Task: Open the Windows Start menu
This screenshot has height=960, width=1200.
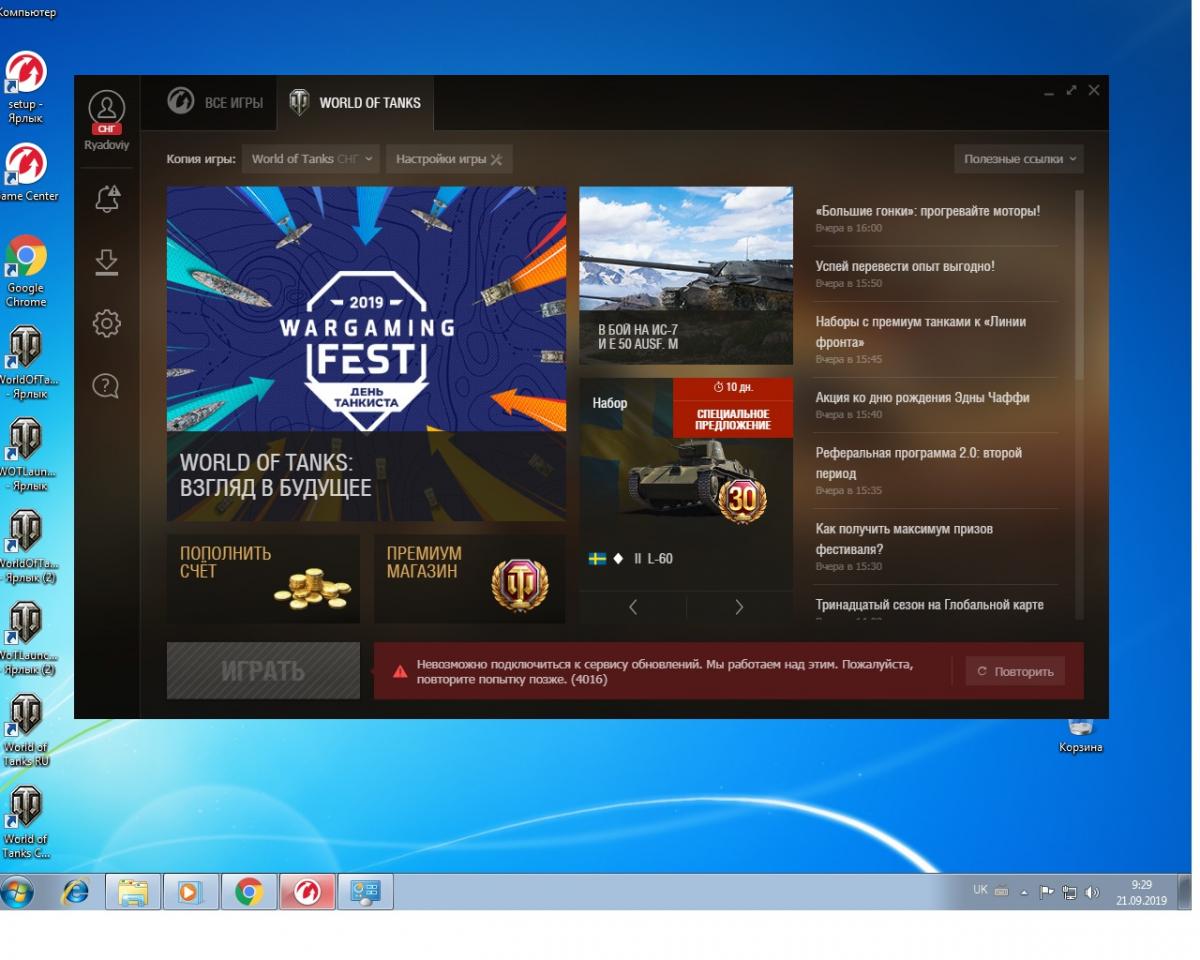Action: (x=18, y=891)
